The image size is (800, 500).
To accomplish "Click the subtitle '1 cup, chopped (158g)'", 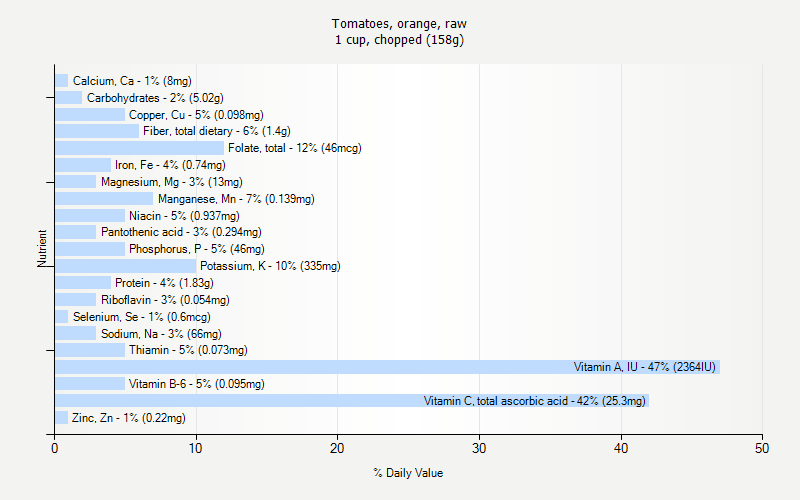I will (x=399, y=40).
